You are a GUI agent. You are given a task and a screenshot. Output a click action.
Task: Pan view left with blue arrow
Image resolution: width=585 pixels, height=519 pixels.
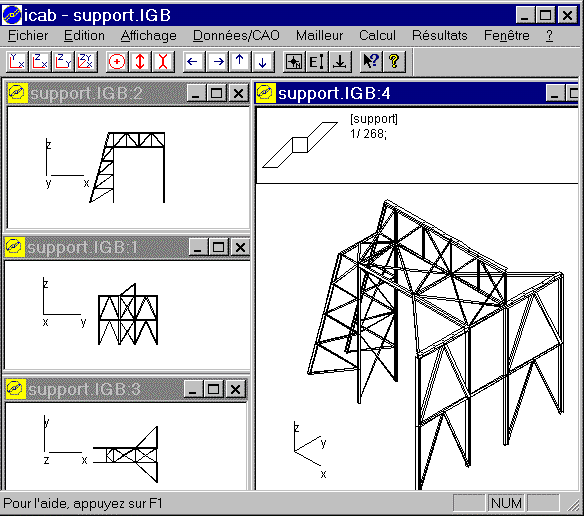click(x=193, y=61)
